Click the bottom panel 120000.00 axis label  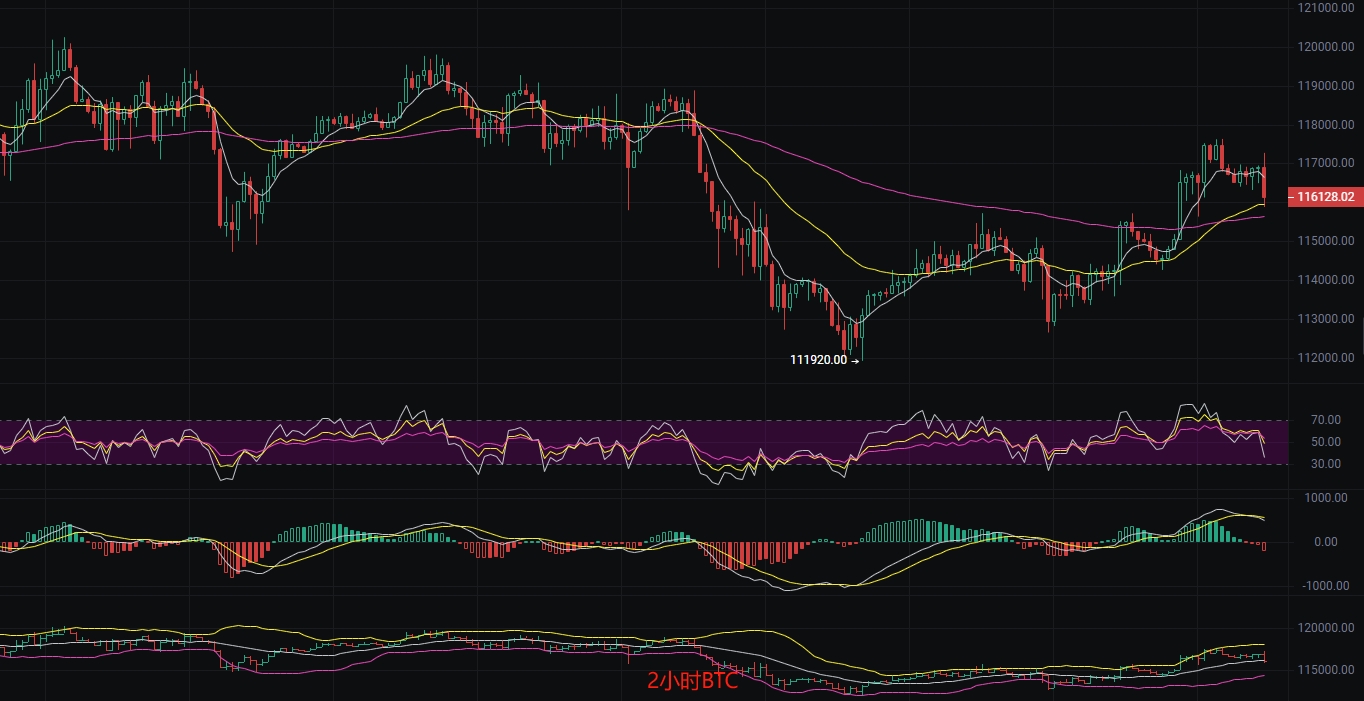click(x=1325, y=628)
